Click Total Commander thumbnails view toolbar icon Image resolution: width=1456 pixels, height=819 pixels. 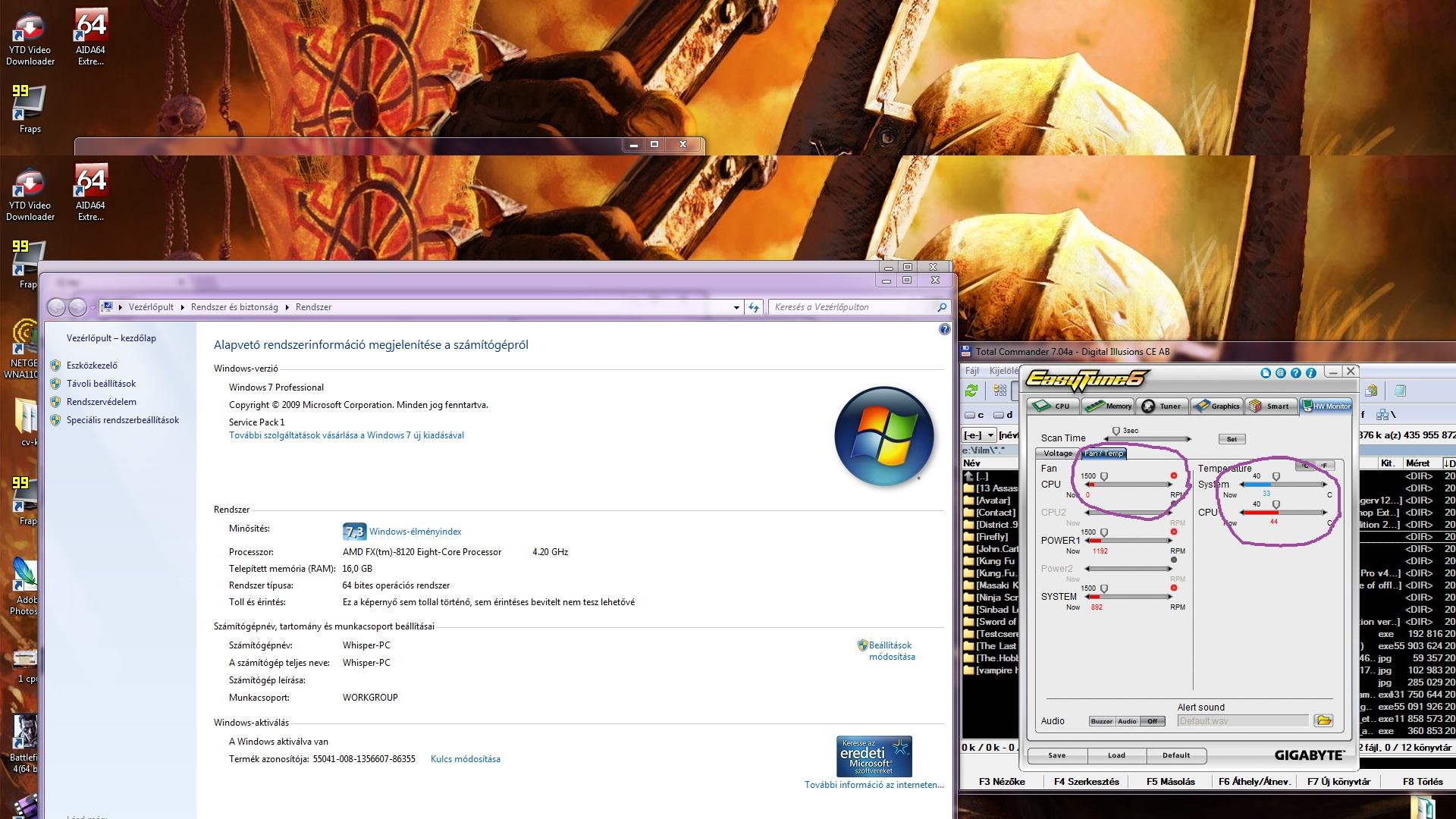[1000, 391]
